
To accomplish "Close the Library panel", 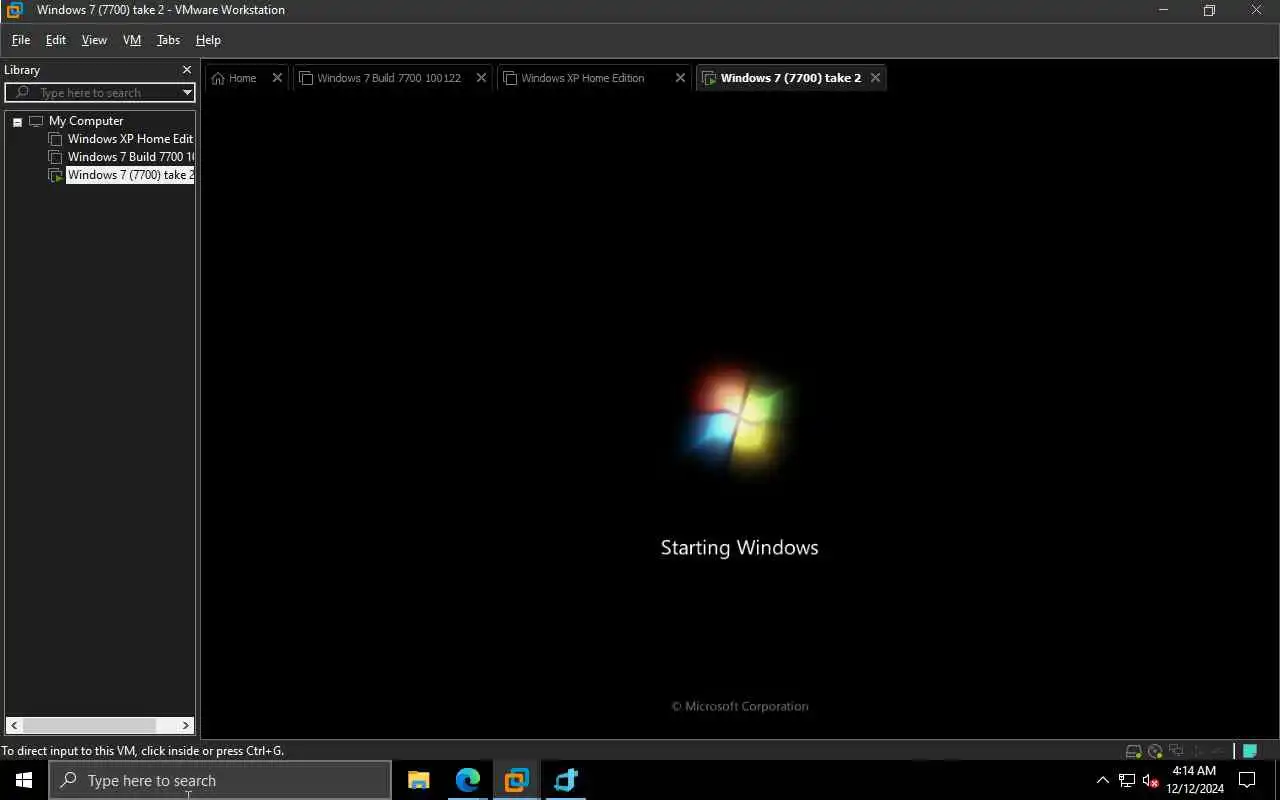I will point(186,70).
